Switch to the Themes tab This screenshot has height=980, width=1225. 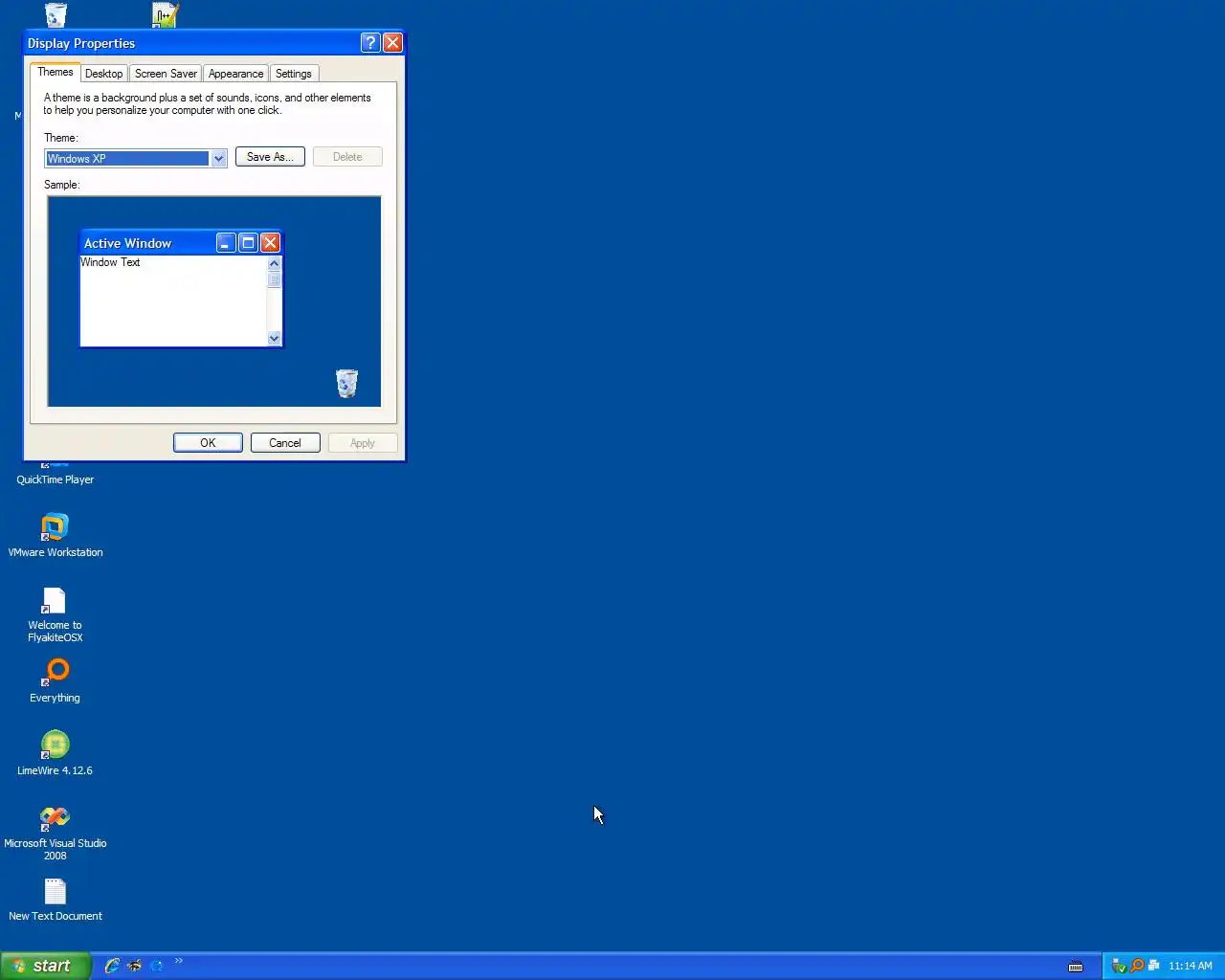[x=55, y=73]
